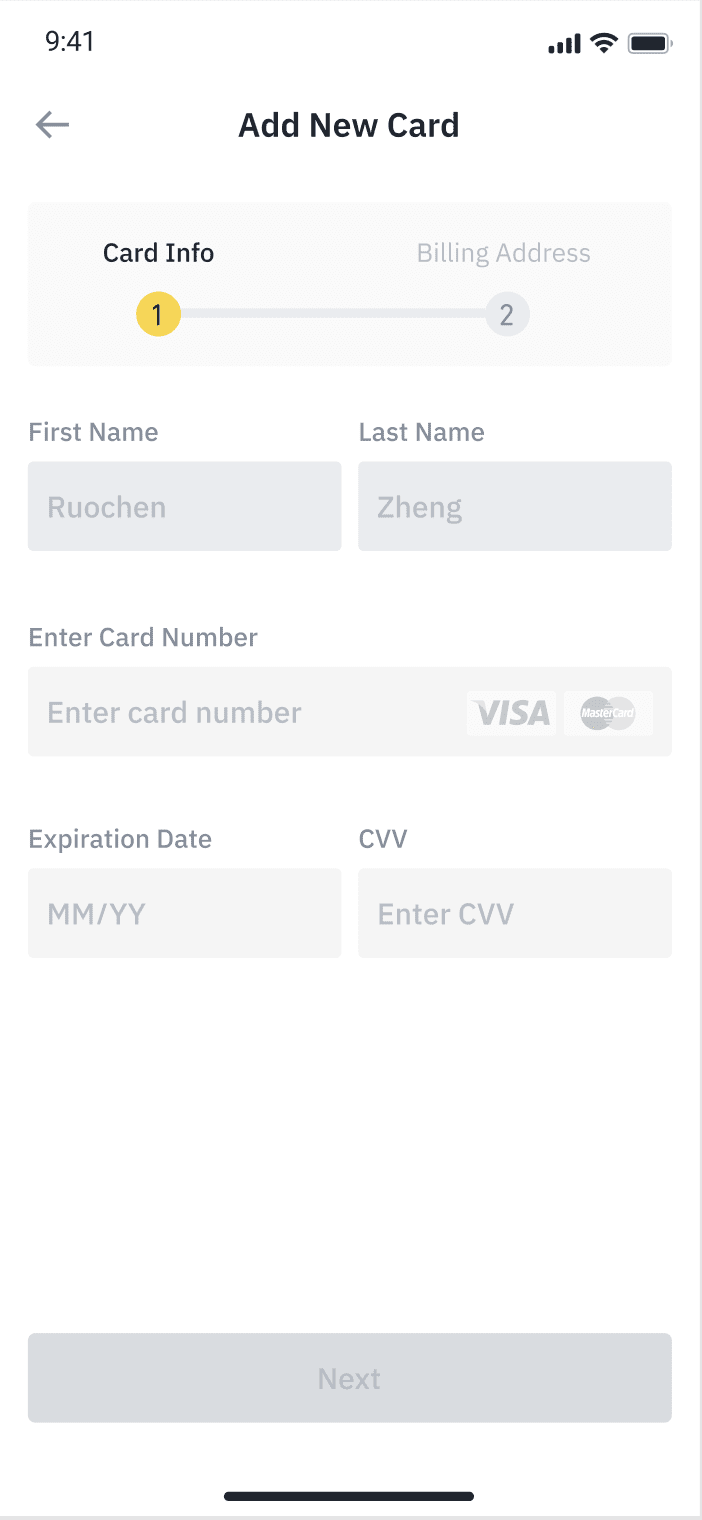Click the VISA card logo
The image size is (702, 1520).
point(511,713)
